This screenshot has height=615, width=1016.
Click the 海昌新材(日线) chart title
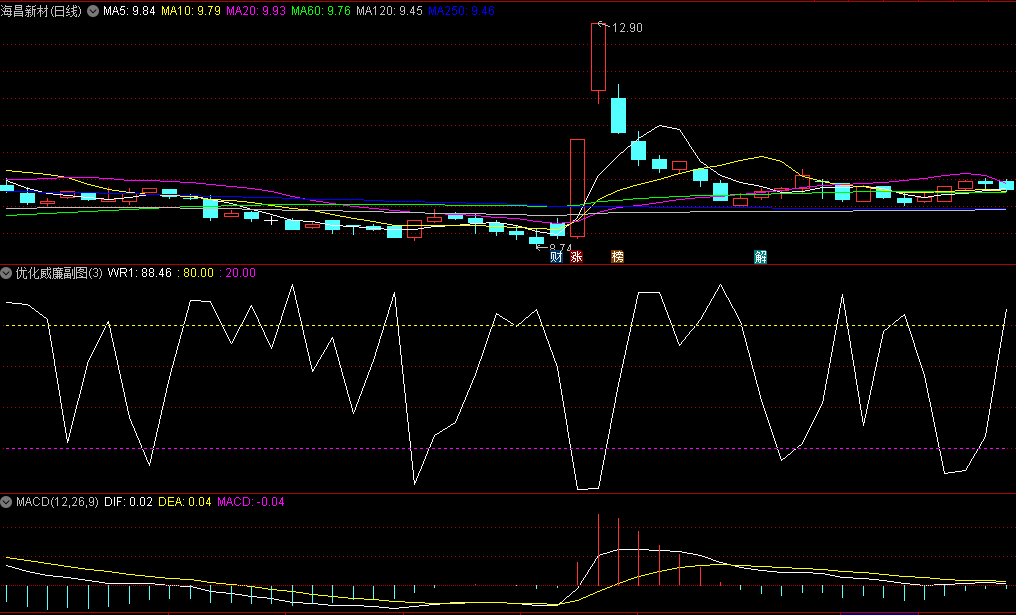click(x=41, y=11)
